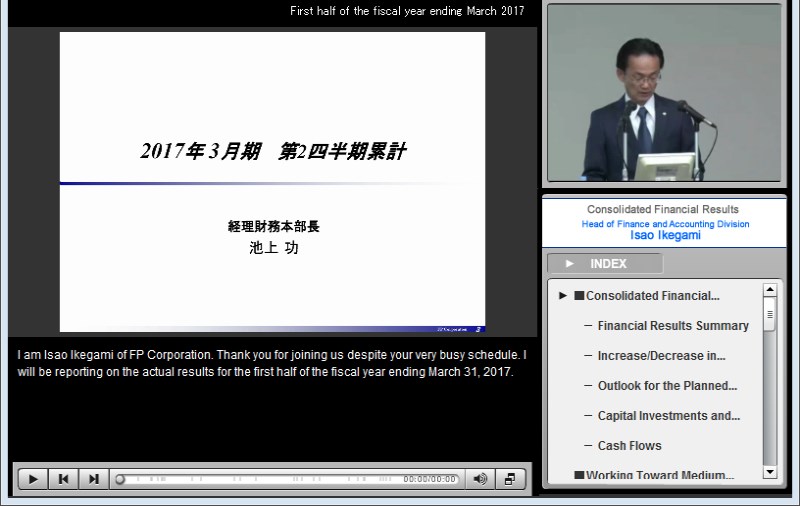Viewport: 800px width, 506px height.
Task: Click the index scrollbar up arrow
Action: point(770,290)
